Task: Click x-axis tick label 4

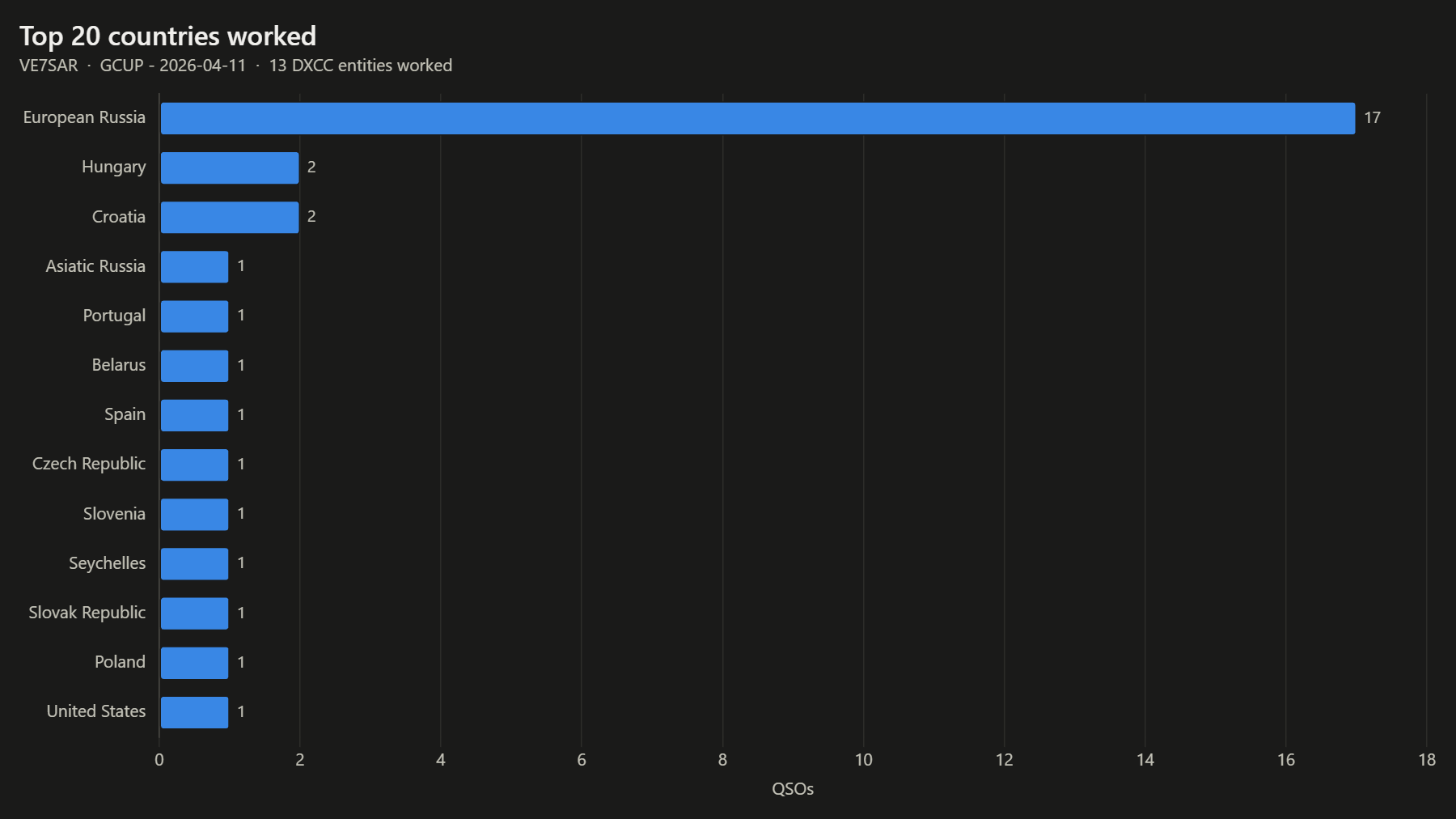Action: 441,760
